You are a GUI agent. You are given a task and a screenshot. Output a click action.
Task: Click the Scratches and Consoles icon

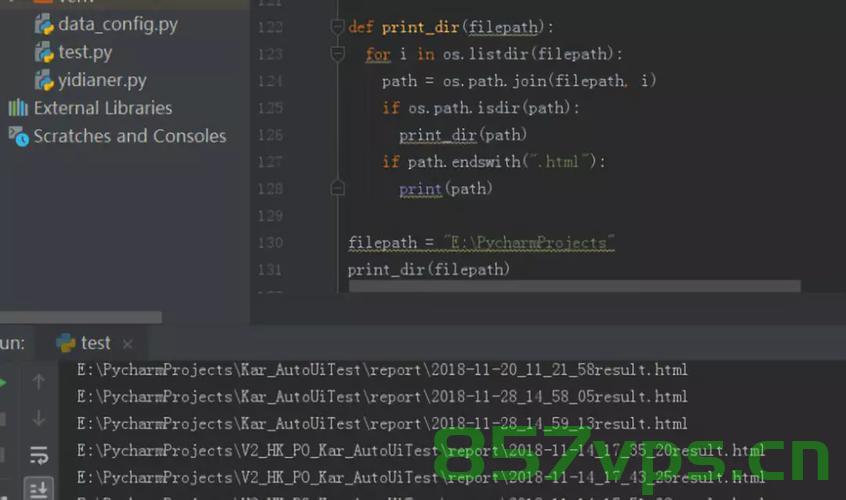click(x=18, y=136)
